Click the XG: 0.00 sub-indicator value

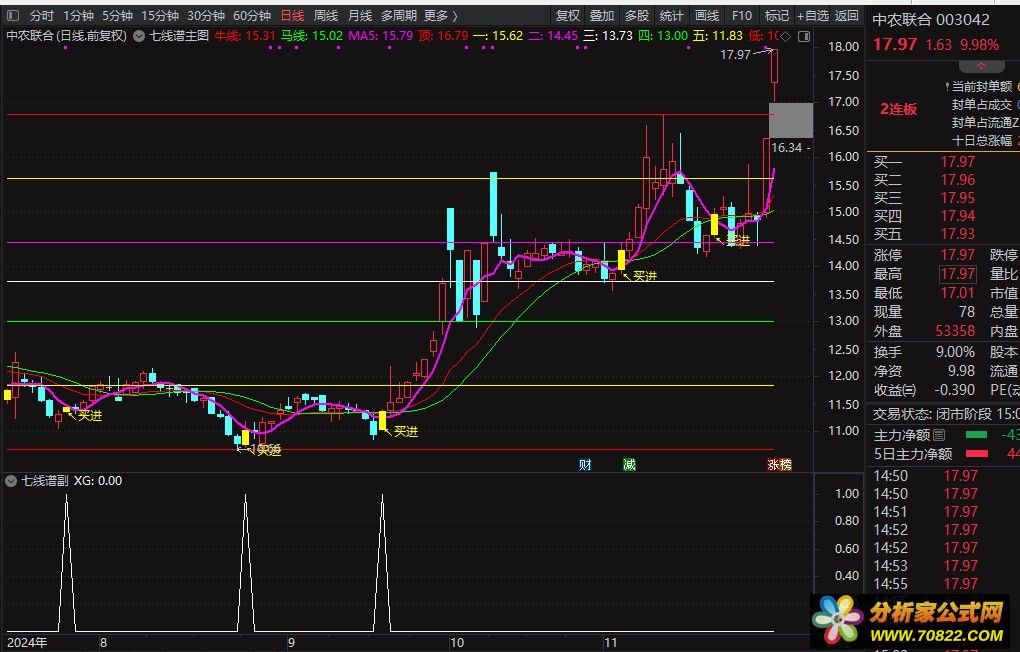point(98,481)
